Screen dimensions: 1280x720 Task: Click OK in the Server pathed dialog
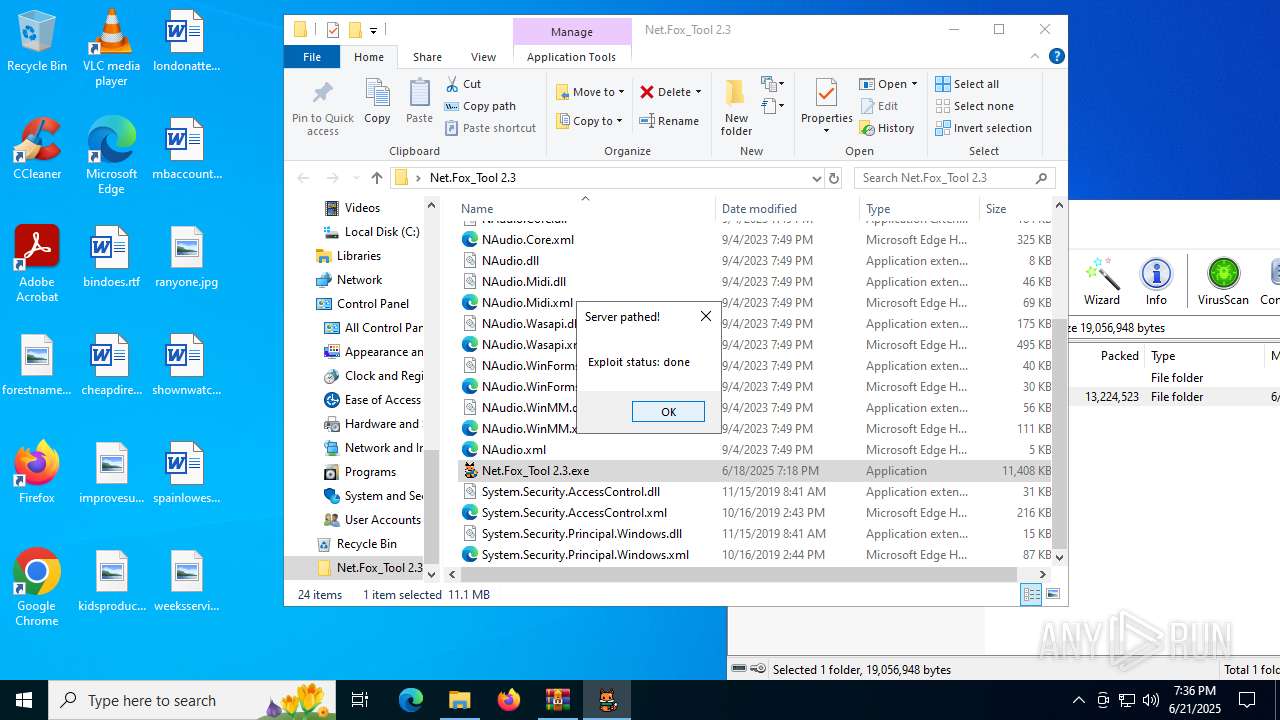[x=668, y=412]
